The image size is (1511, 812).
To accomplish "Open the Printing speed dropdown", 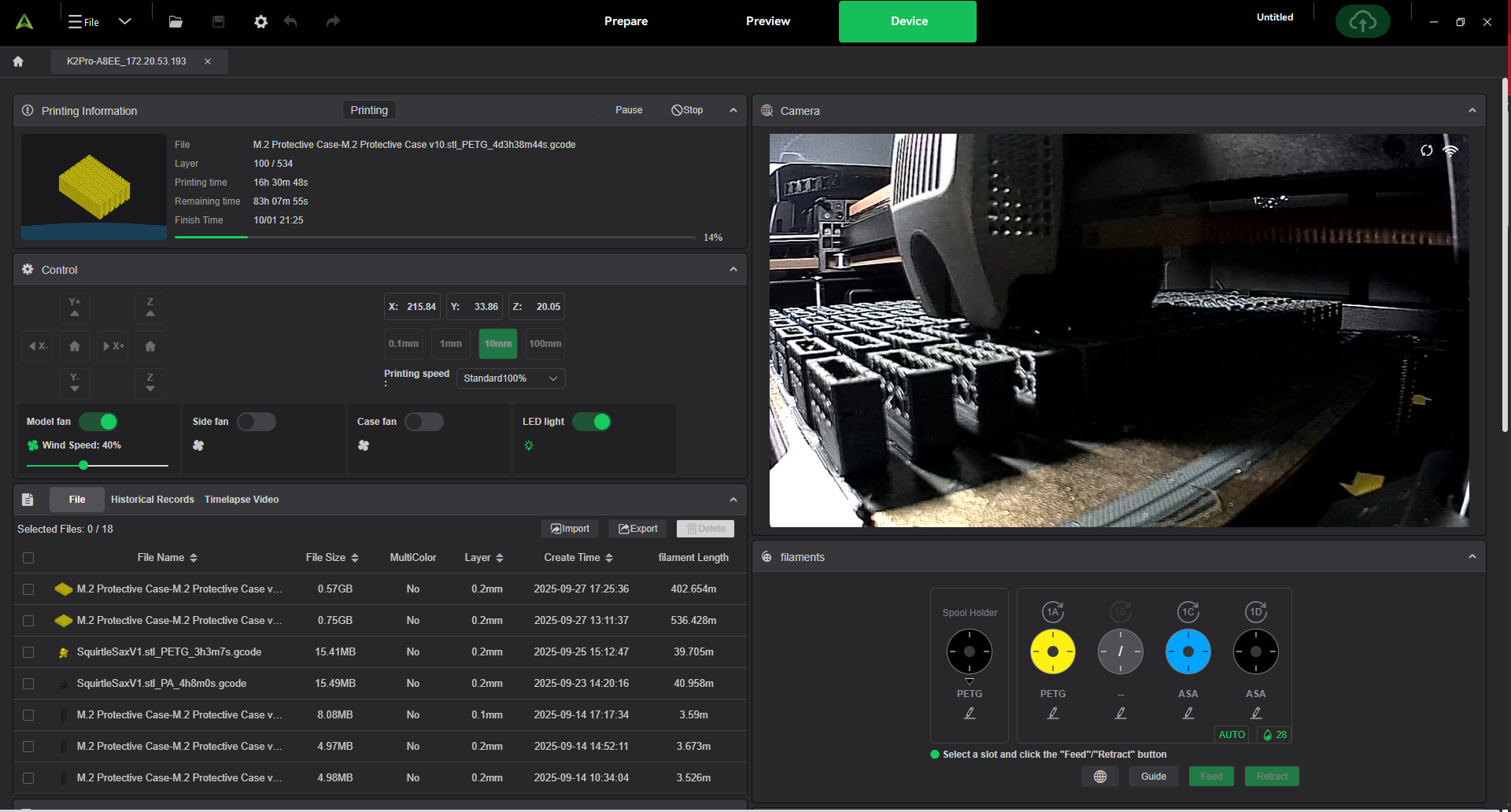I will [510, 378].
